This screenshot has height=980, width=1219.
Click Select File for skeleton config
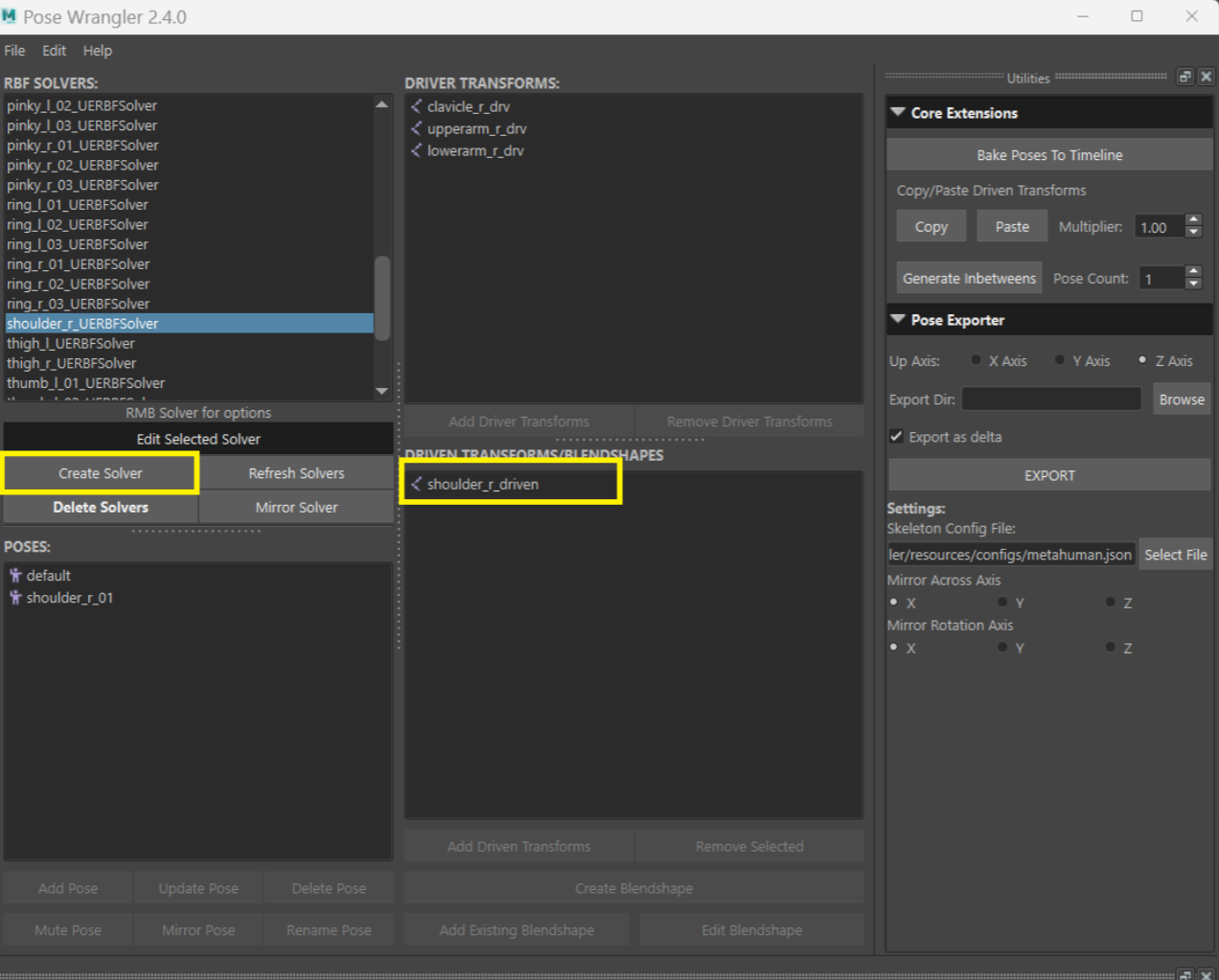(x=1175, y=555)
